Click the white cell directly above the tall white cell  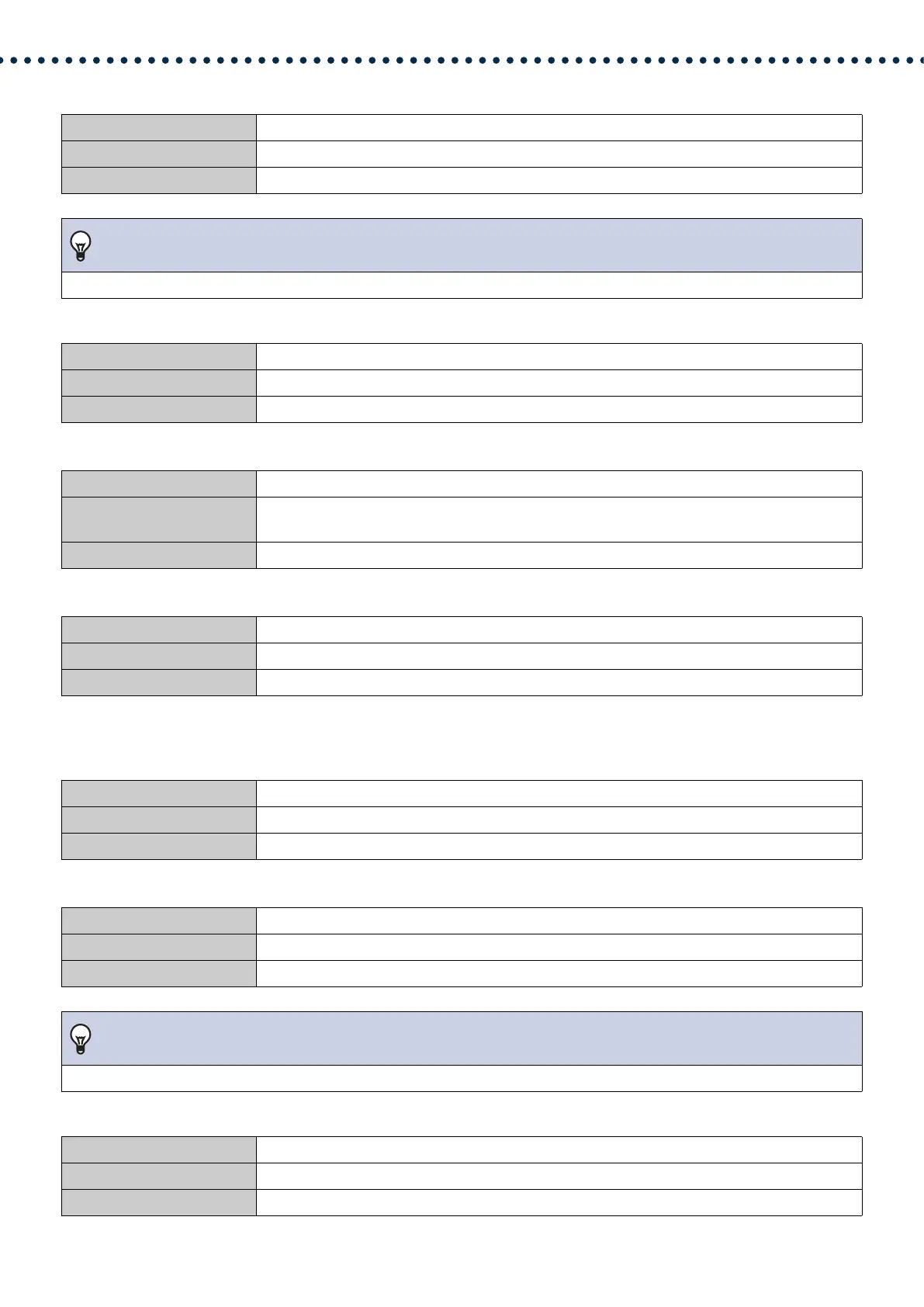pos(559,484)
